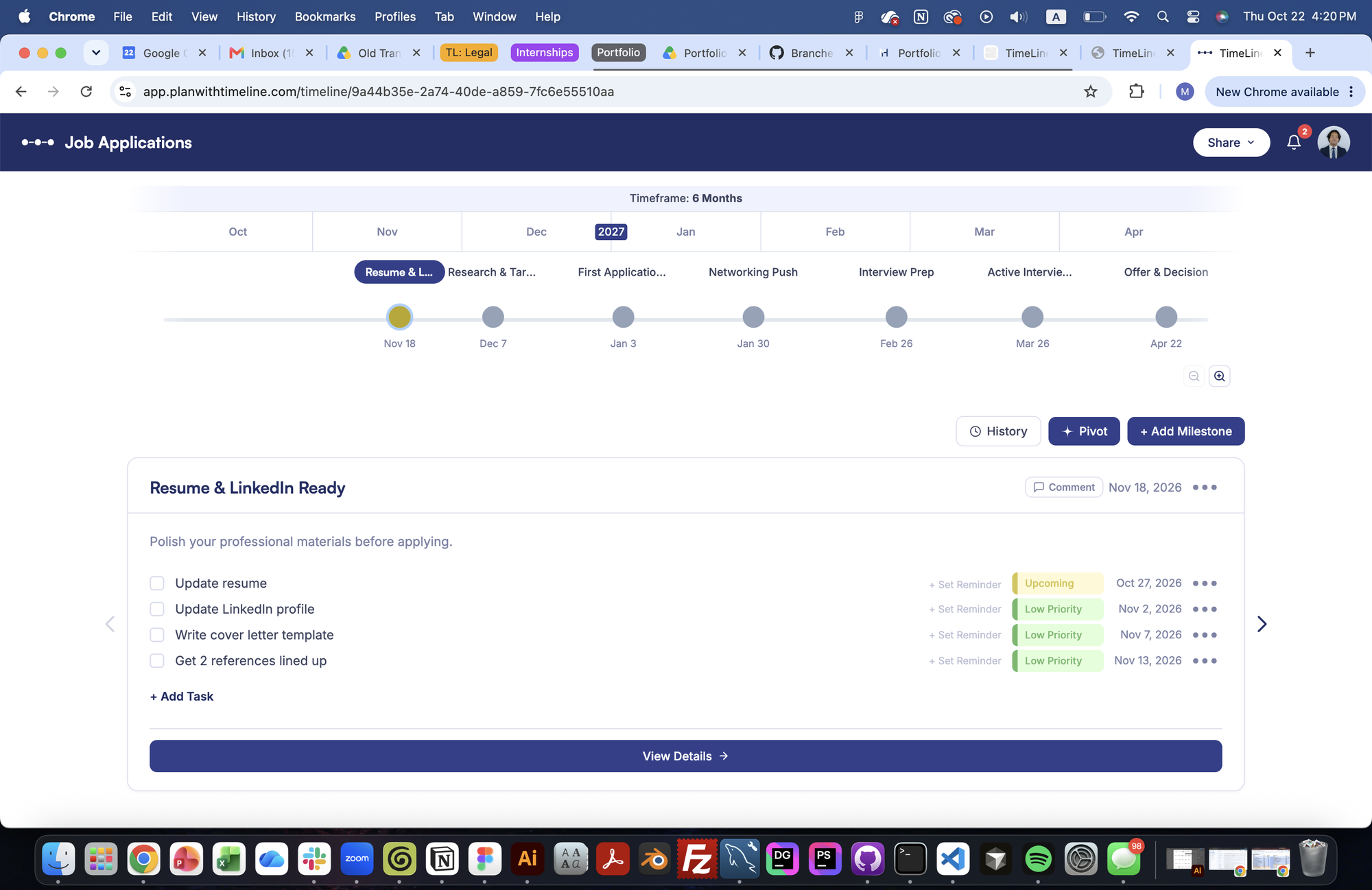Open Chrome Bookmarks menu
The height and width of the screenshot is (890, 1372).
tap(325, 16)
